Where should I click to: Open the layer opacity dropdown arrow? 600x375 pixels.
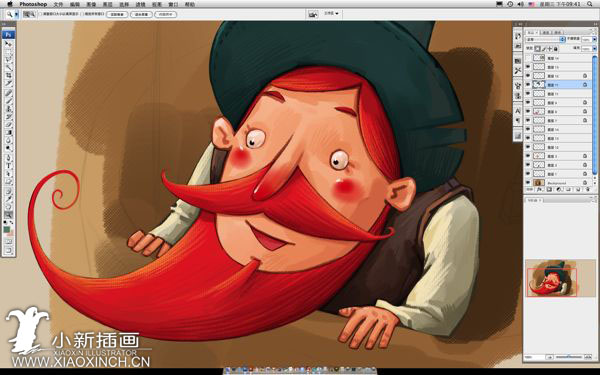(594, 39)
